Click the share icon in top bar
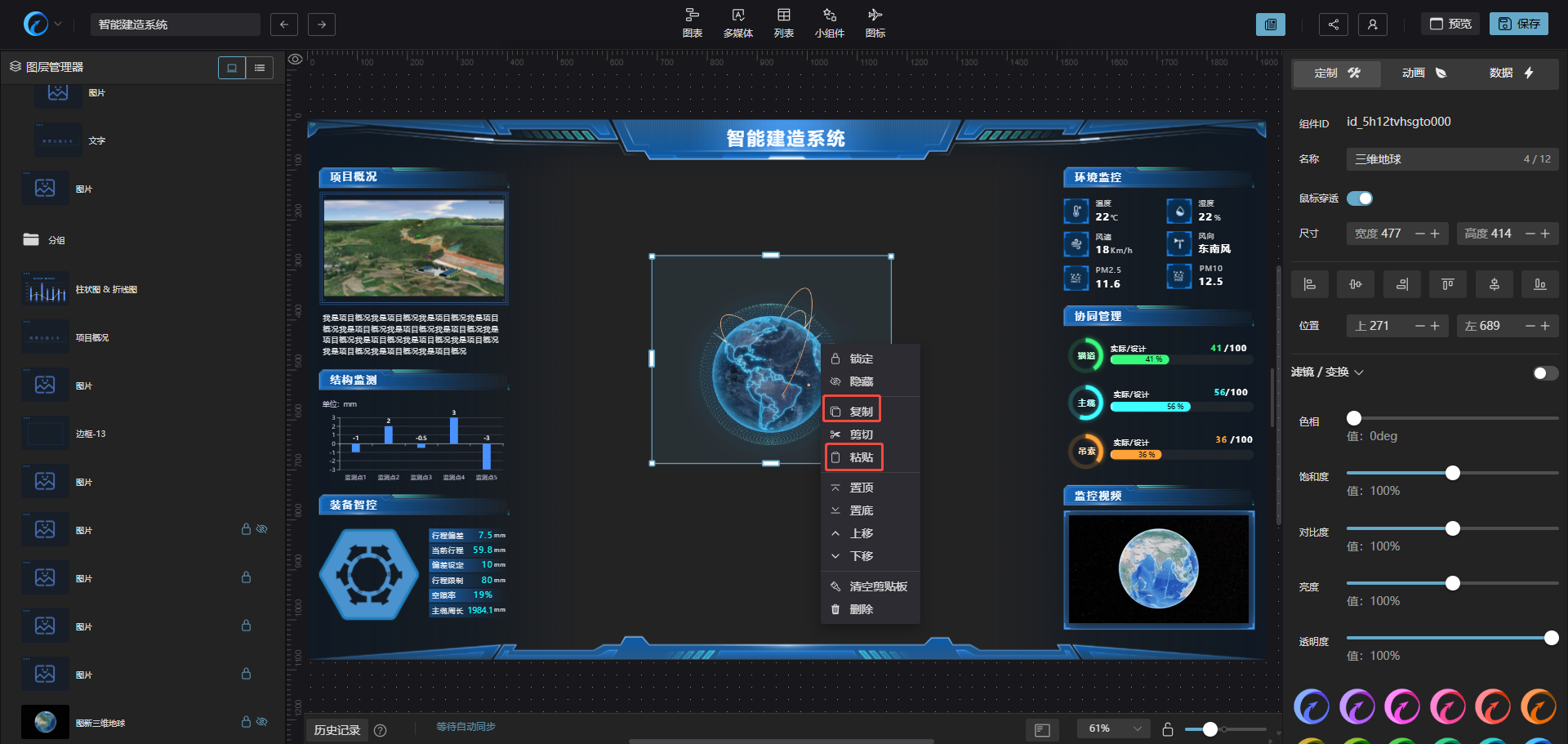 pyautogui.click(x=1333, y=25)
